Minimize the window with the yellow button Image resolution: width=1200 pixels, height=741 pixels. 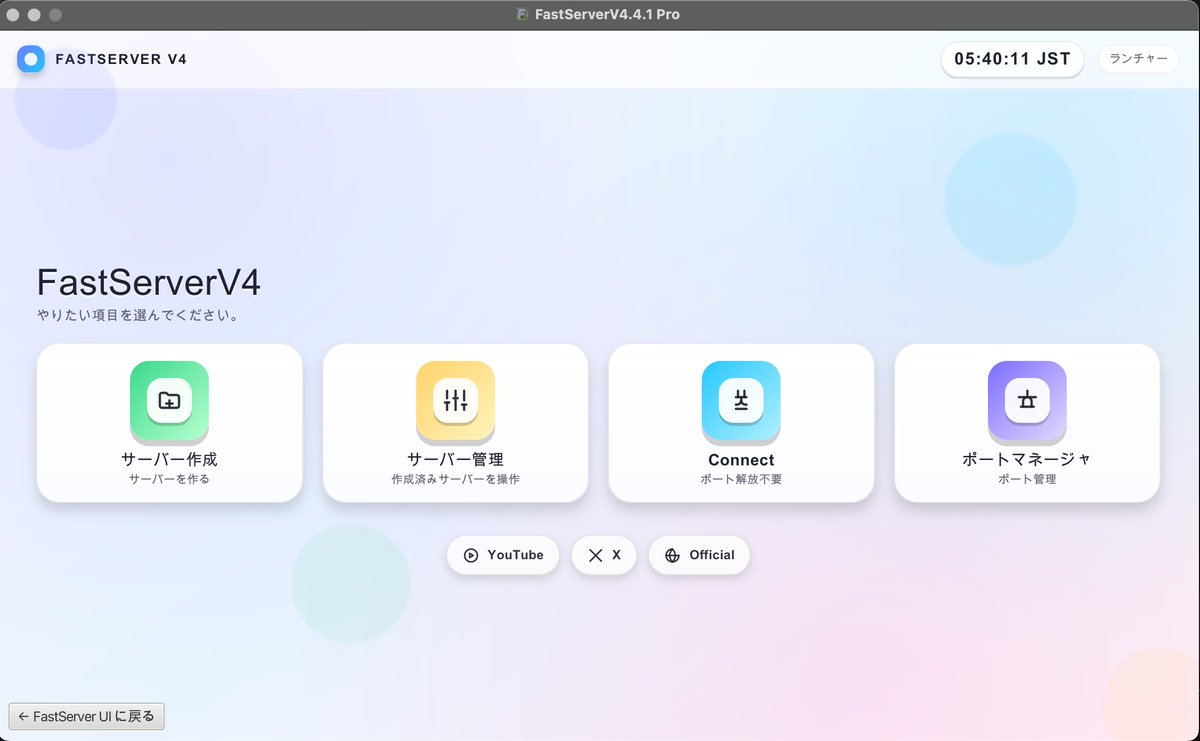coord(34,15)
